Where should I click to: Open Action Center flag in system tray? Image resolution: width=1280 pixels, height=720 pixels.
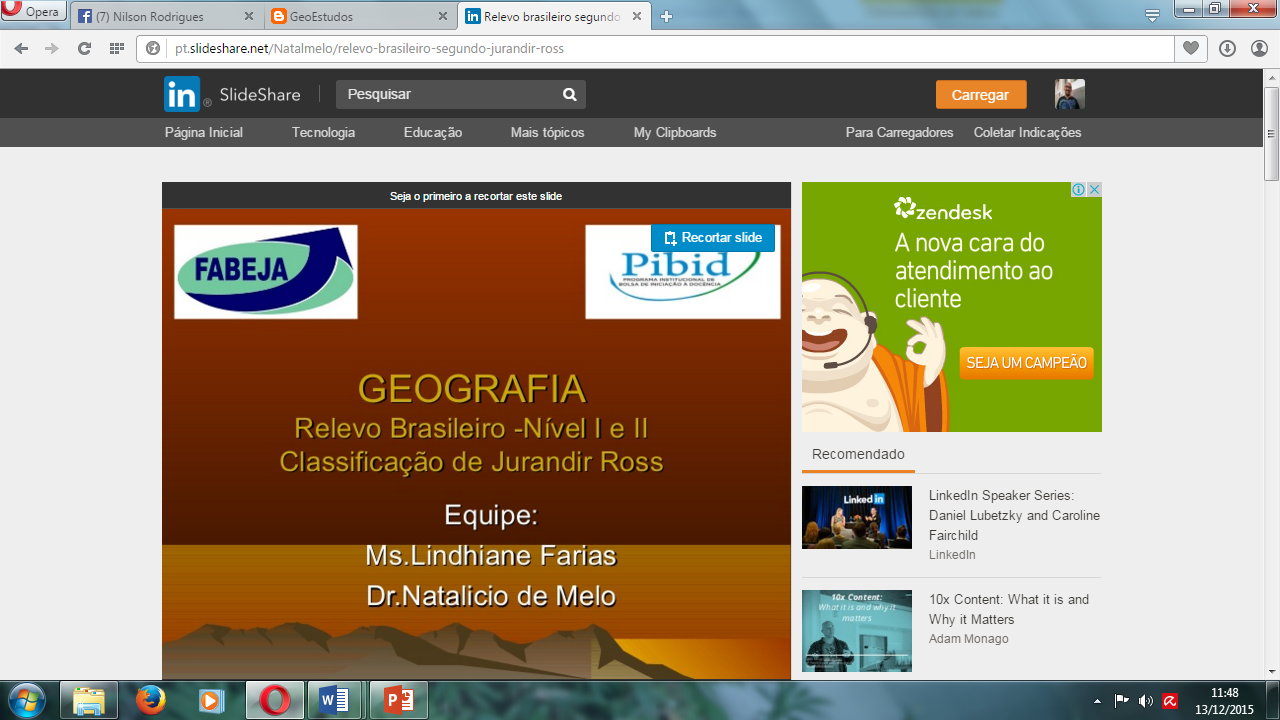tap(1121, 701)
